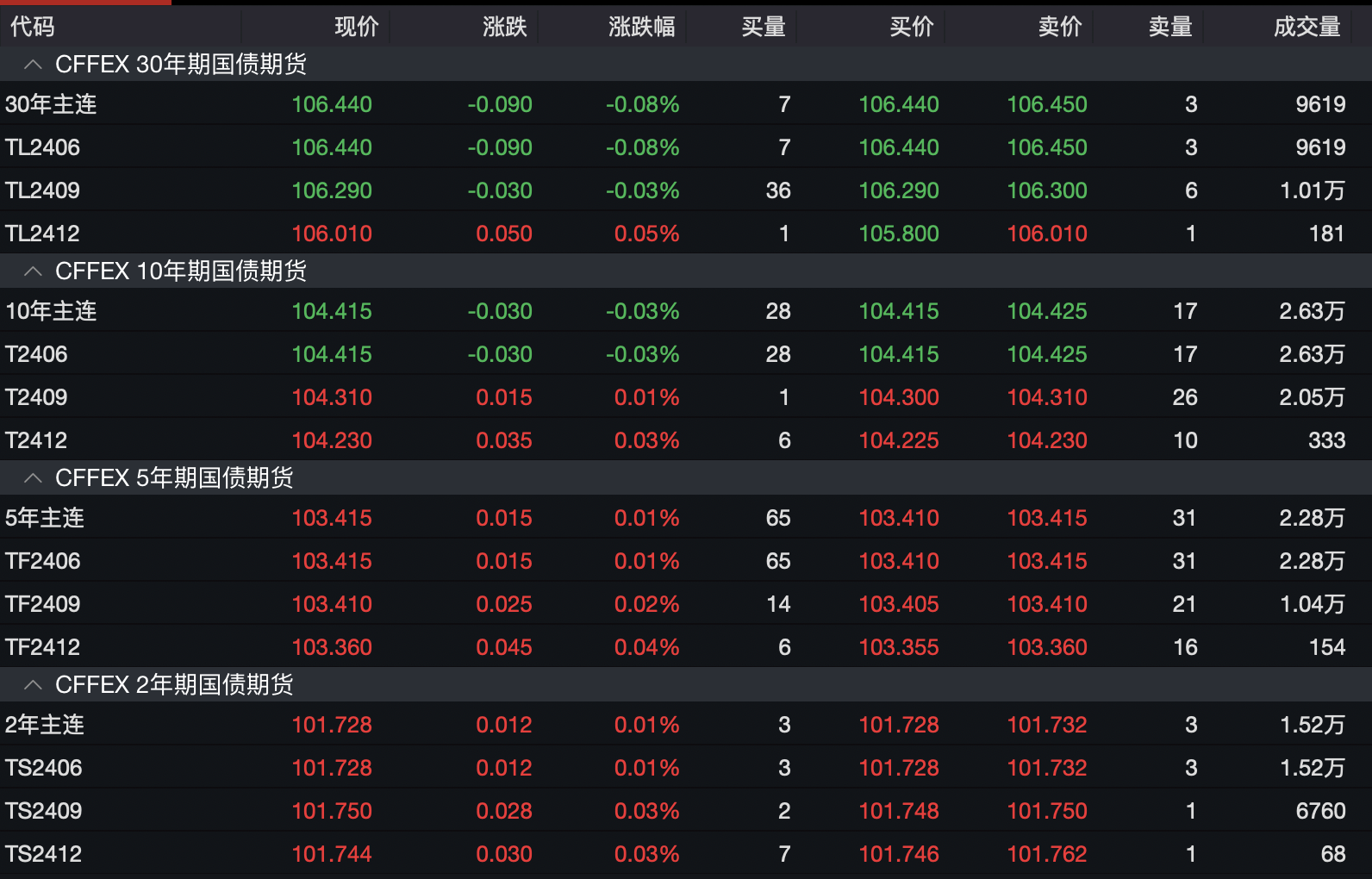Click T2412 change value 0.035
1372x879 pixels.
tap(504, 440)
